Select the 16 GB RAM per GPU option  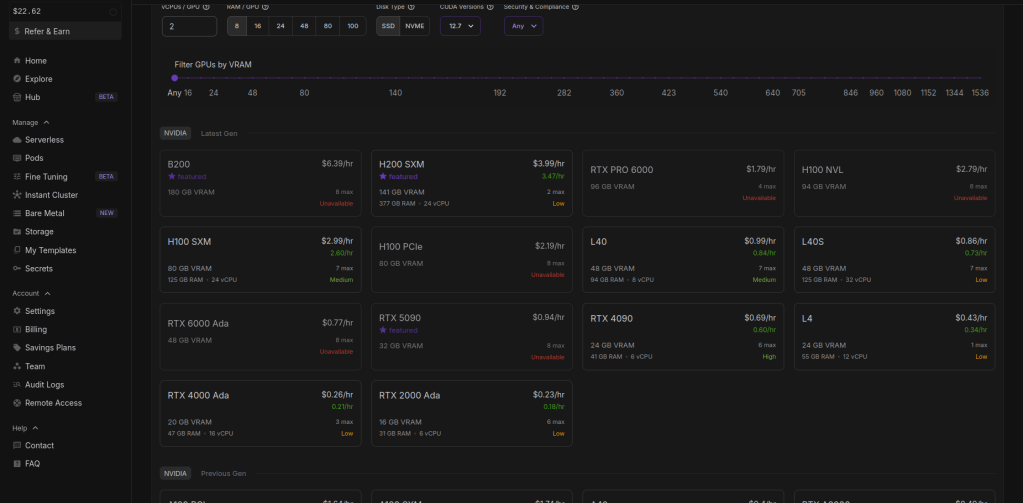[x=257, y=26]
